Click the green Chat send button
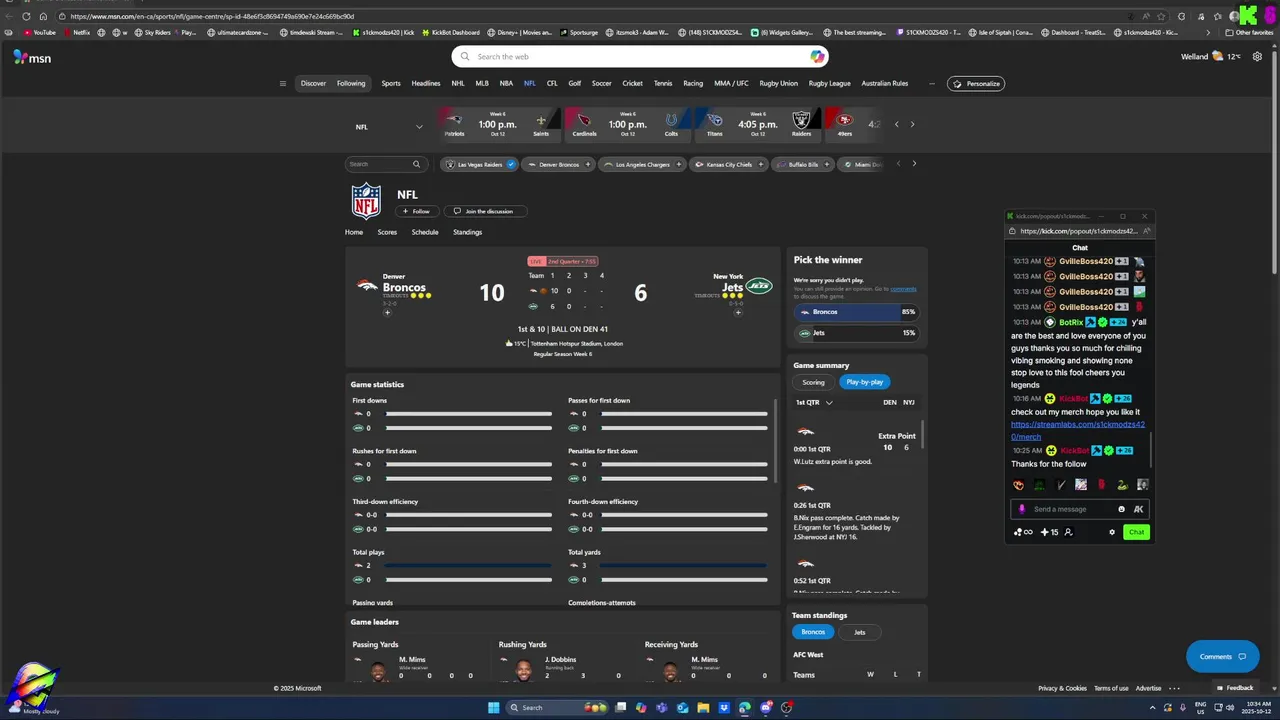 coord(1136,532)
